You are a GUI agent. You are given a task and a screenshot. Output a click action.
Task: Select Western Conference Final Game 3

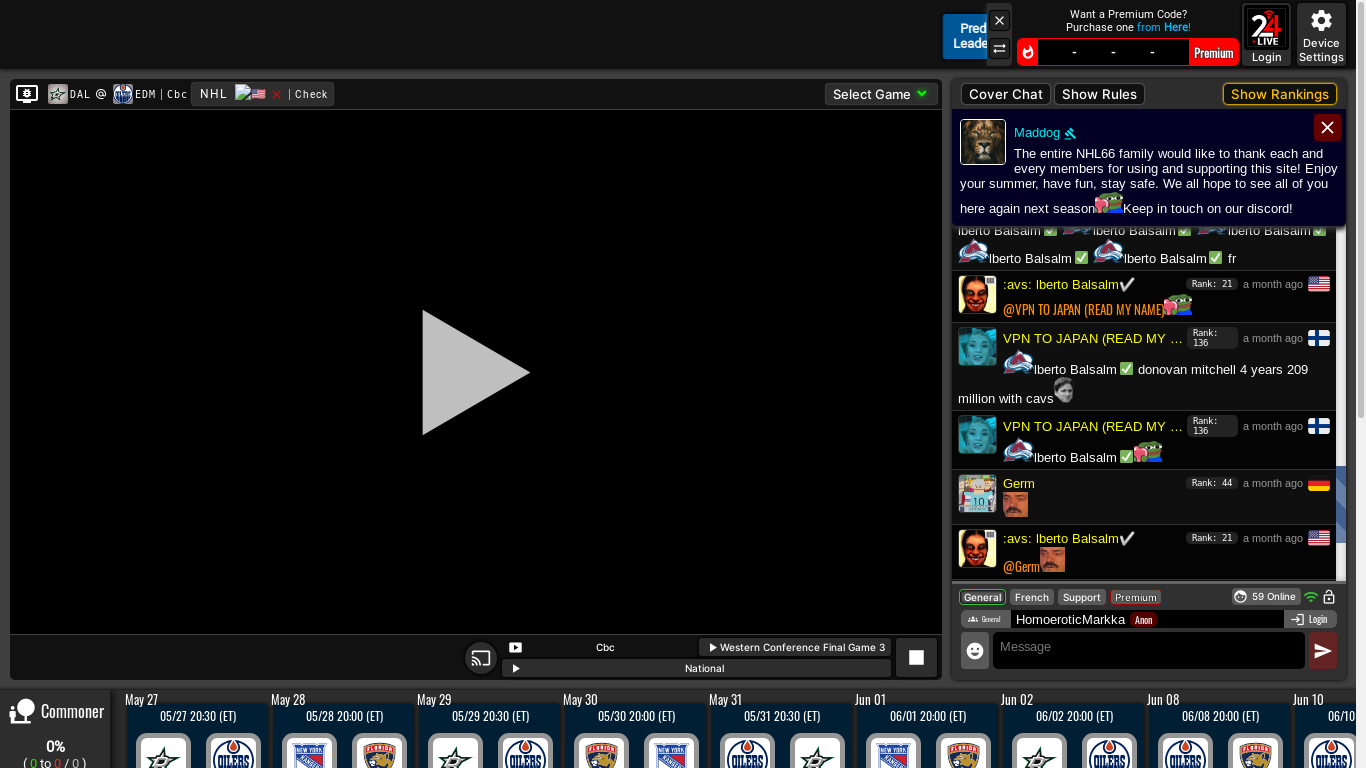[x=795, y=647]
